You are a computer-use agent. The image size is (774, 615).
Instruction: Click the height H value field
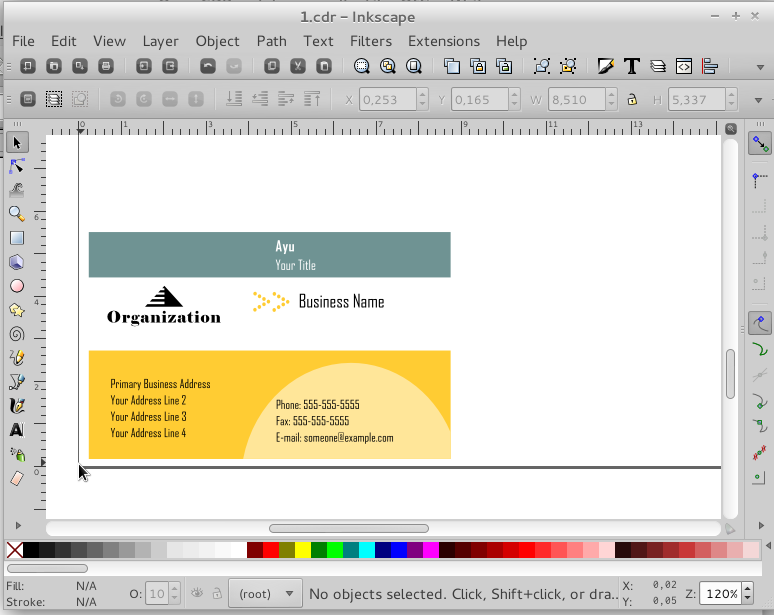click(697, 100)
